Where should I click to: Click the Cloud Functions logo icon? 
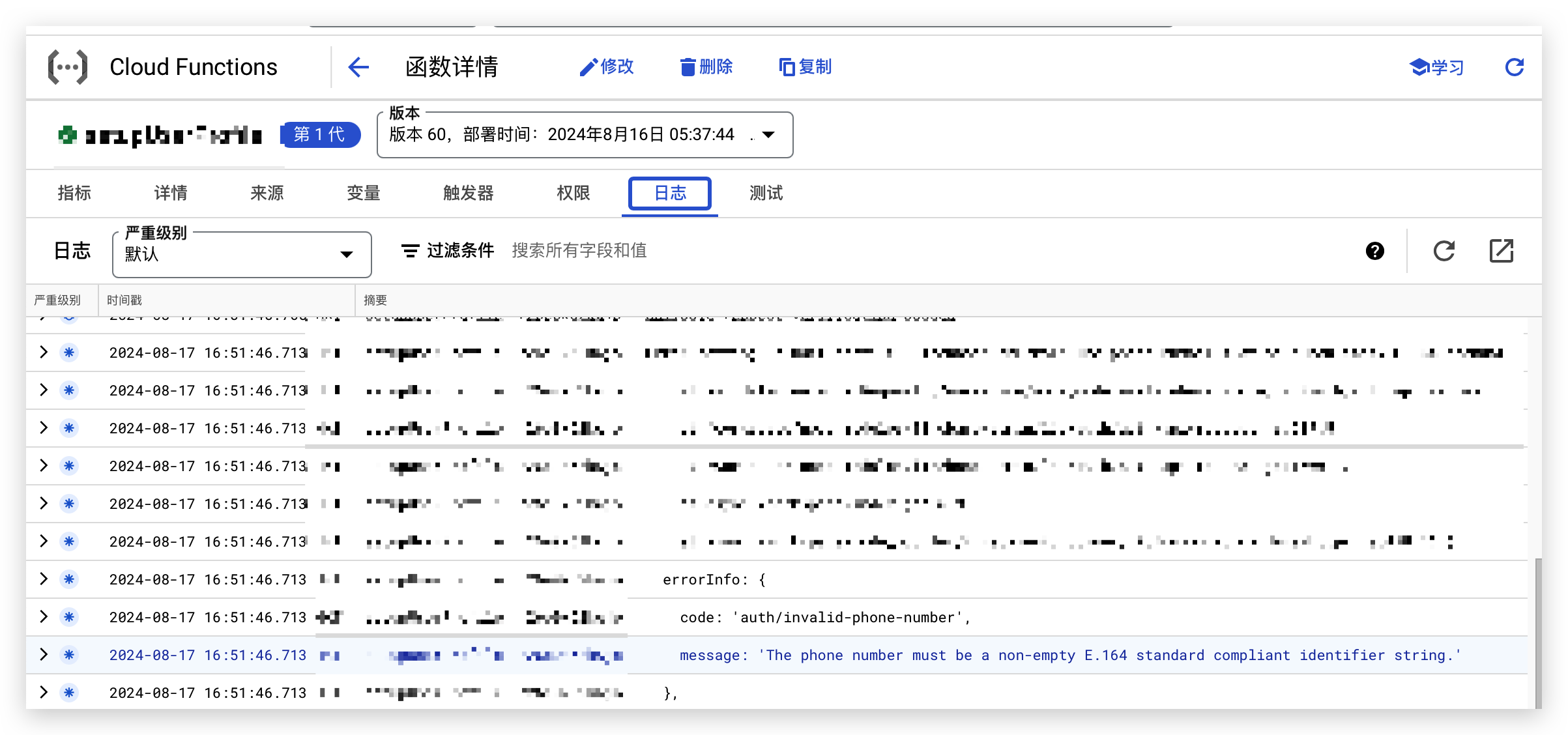[68, 67]
